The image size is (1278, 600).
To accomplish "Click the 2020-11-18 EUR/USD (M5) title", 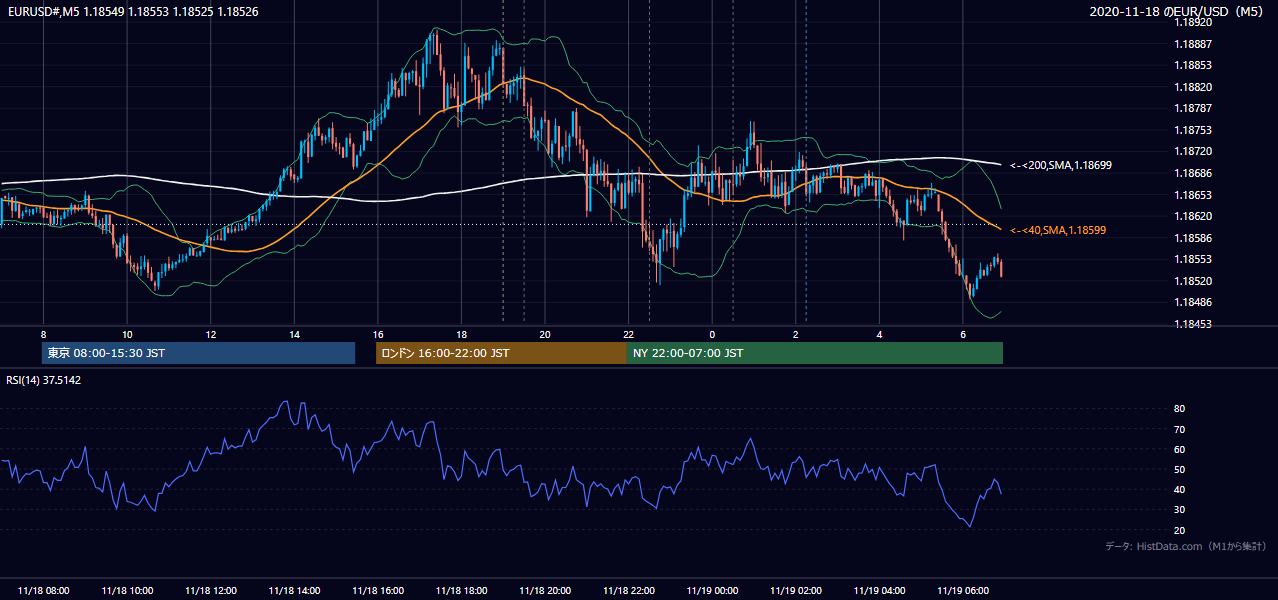I will coord(1177,11).
